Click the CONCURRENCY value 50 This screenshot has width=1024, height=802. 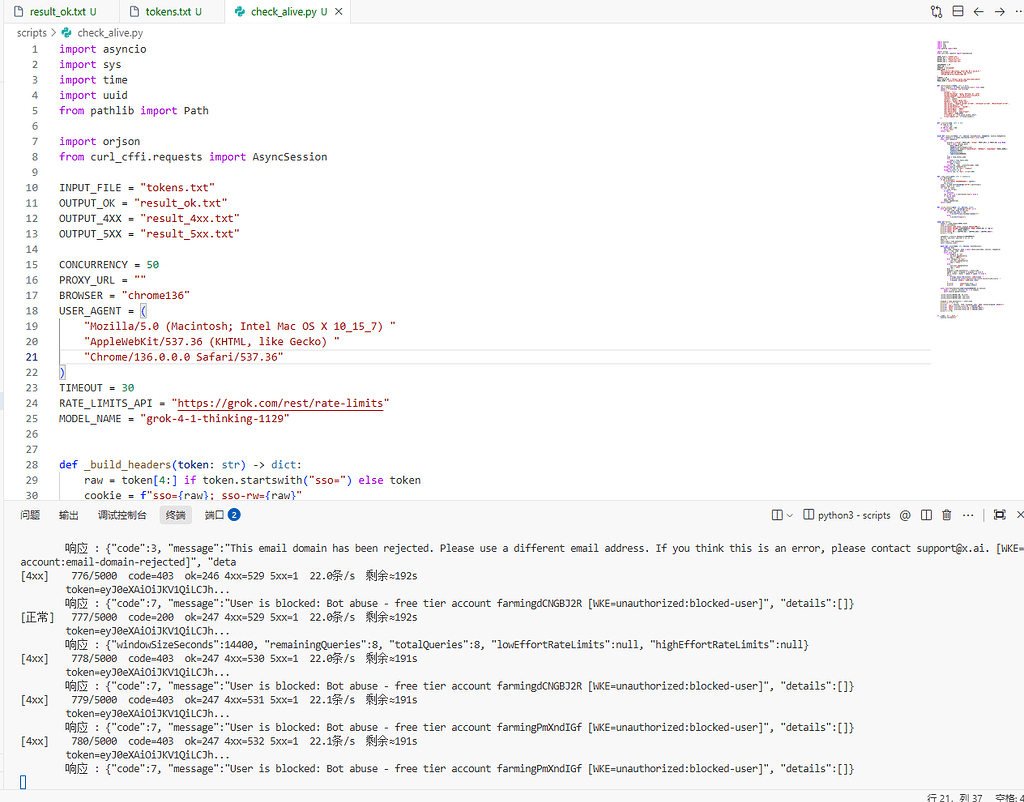point(153,265)
